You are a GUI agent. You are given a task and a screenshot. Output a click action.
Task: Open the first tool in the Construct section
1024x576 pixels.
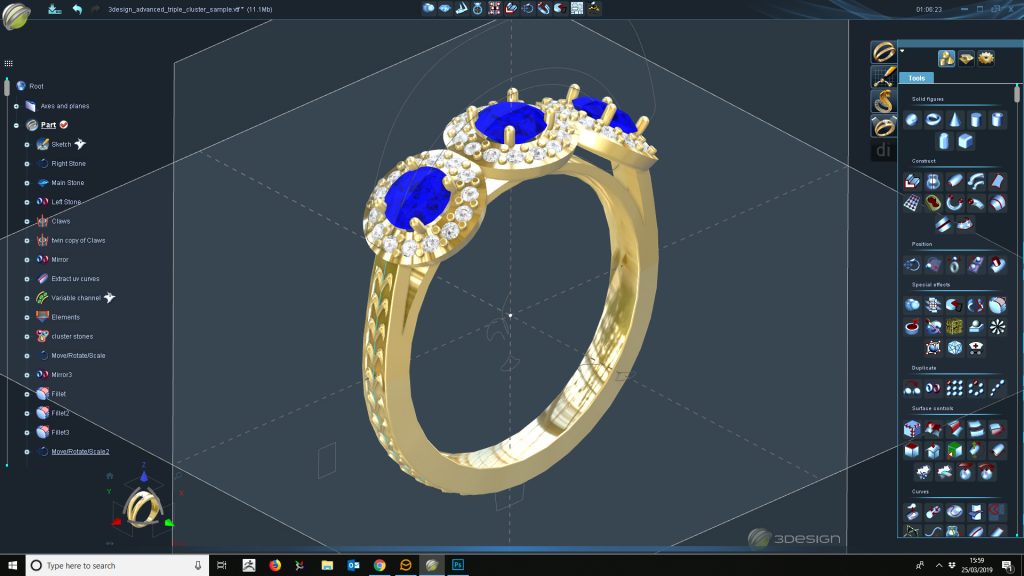910,180
